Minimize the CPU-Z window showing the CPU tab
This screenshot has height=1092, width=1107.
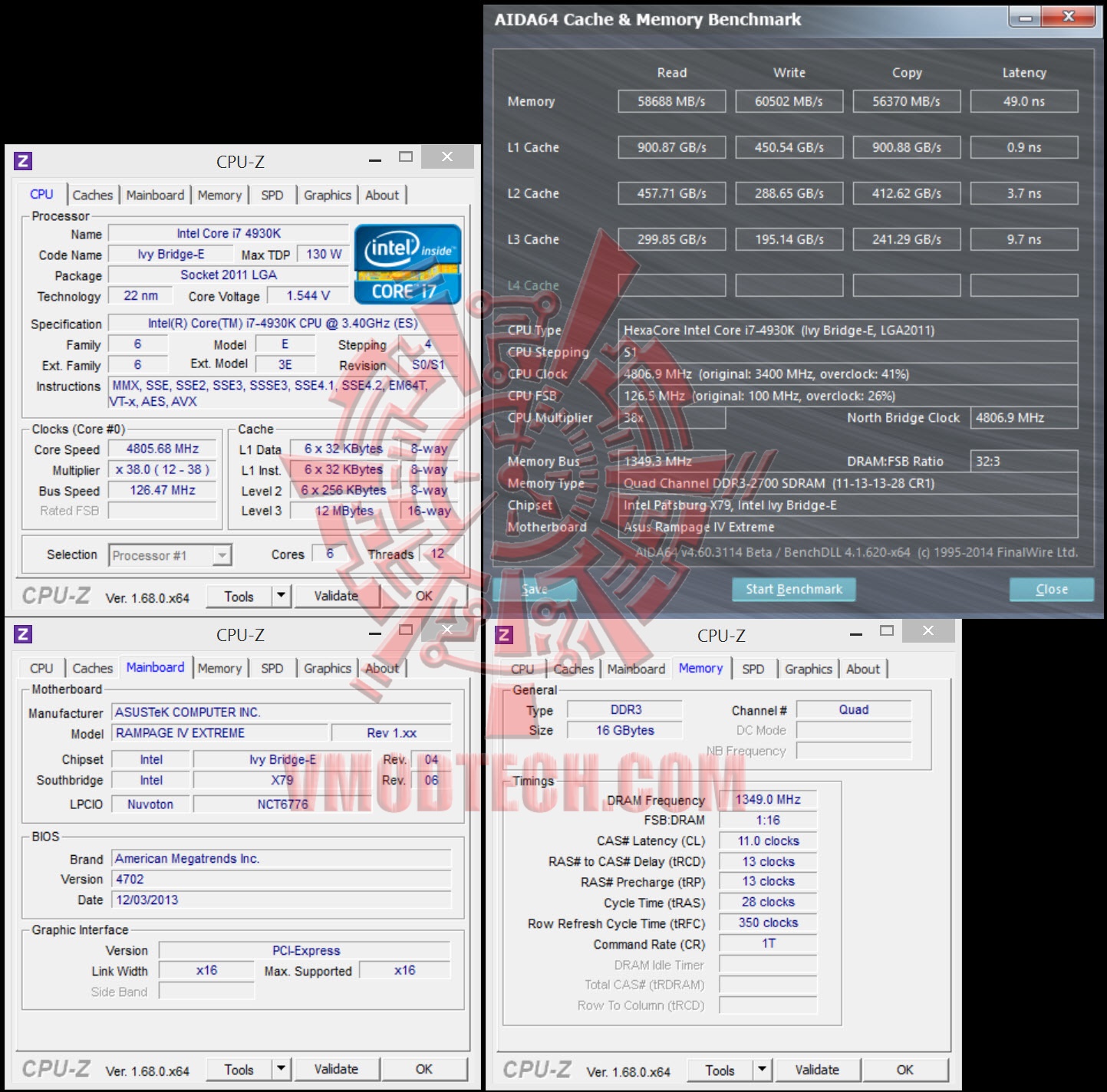pos(375,160)
